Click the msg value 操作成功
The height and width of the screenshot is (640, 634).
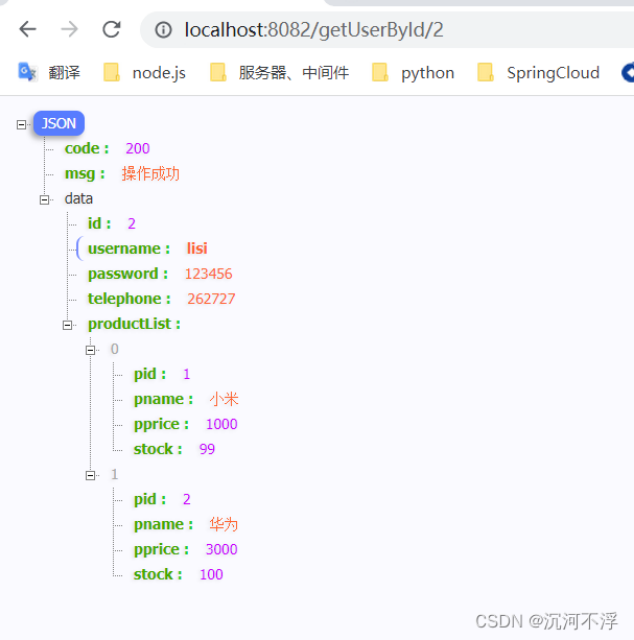150,174
